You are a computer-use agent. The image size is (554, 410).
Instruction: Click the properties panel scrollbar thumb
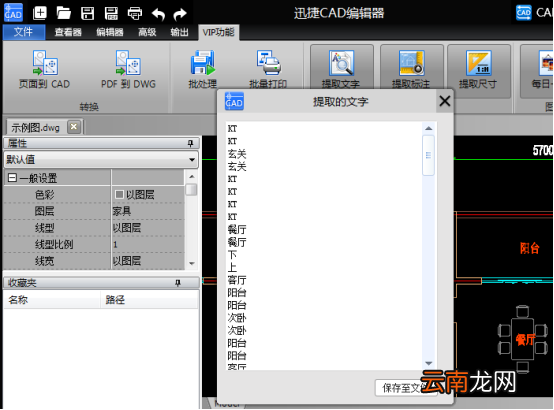(x=191, y=189)
